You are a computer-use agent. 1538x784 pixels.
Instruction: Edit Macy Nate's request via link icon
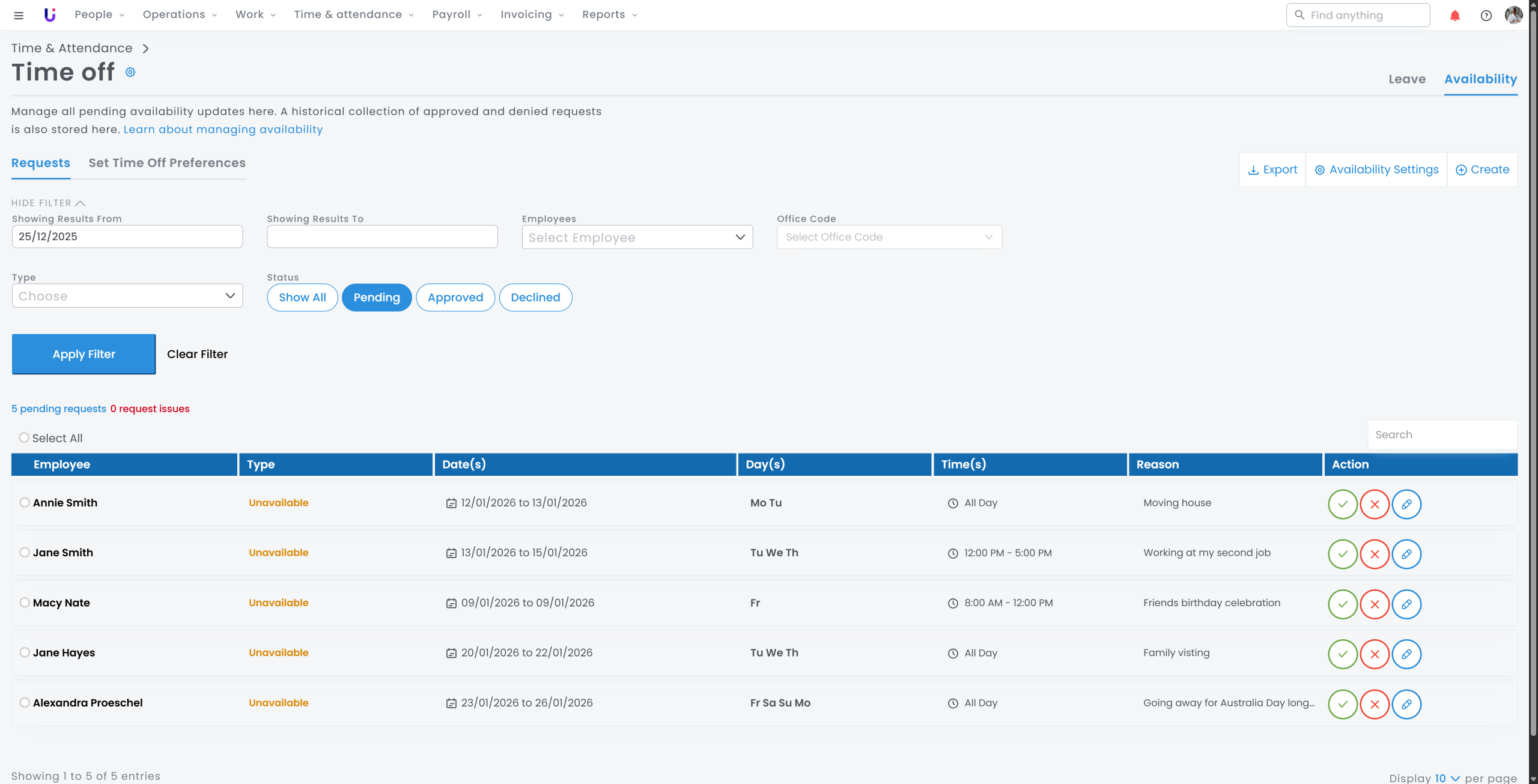click(1406, 604)
